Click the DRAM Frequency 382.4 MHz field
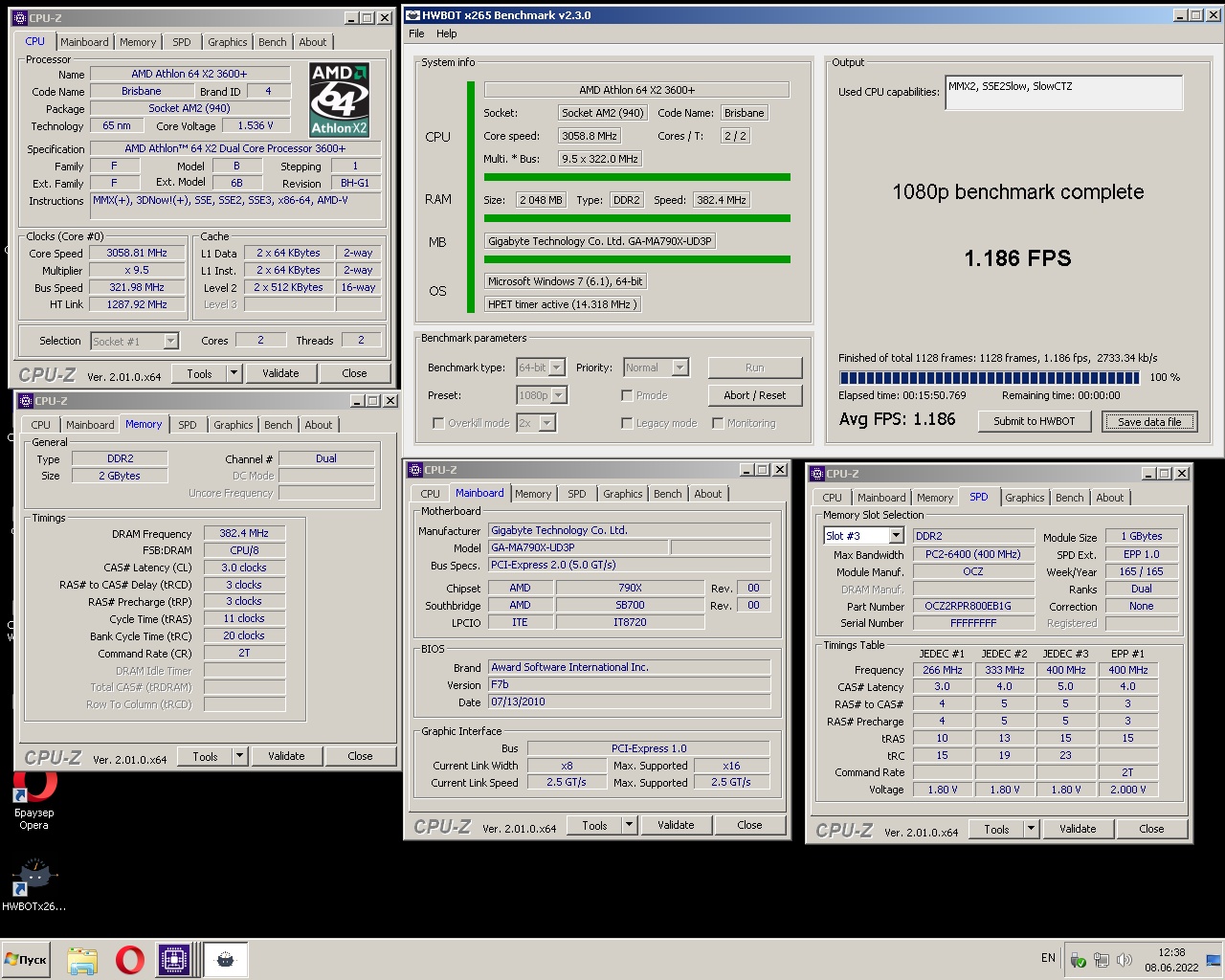1225x980 pixels. tap(244, 533)
